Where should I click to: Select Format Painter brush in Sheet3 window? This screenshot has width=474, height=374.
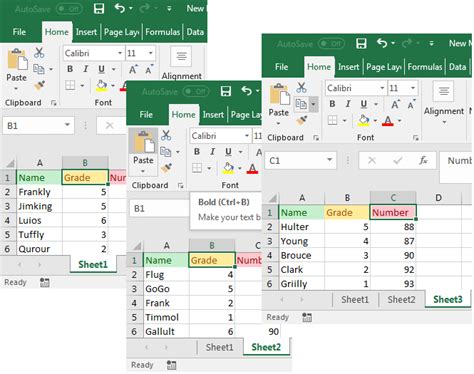tap(302, 120)
